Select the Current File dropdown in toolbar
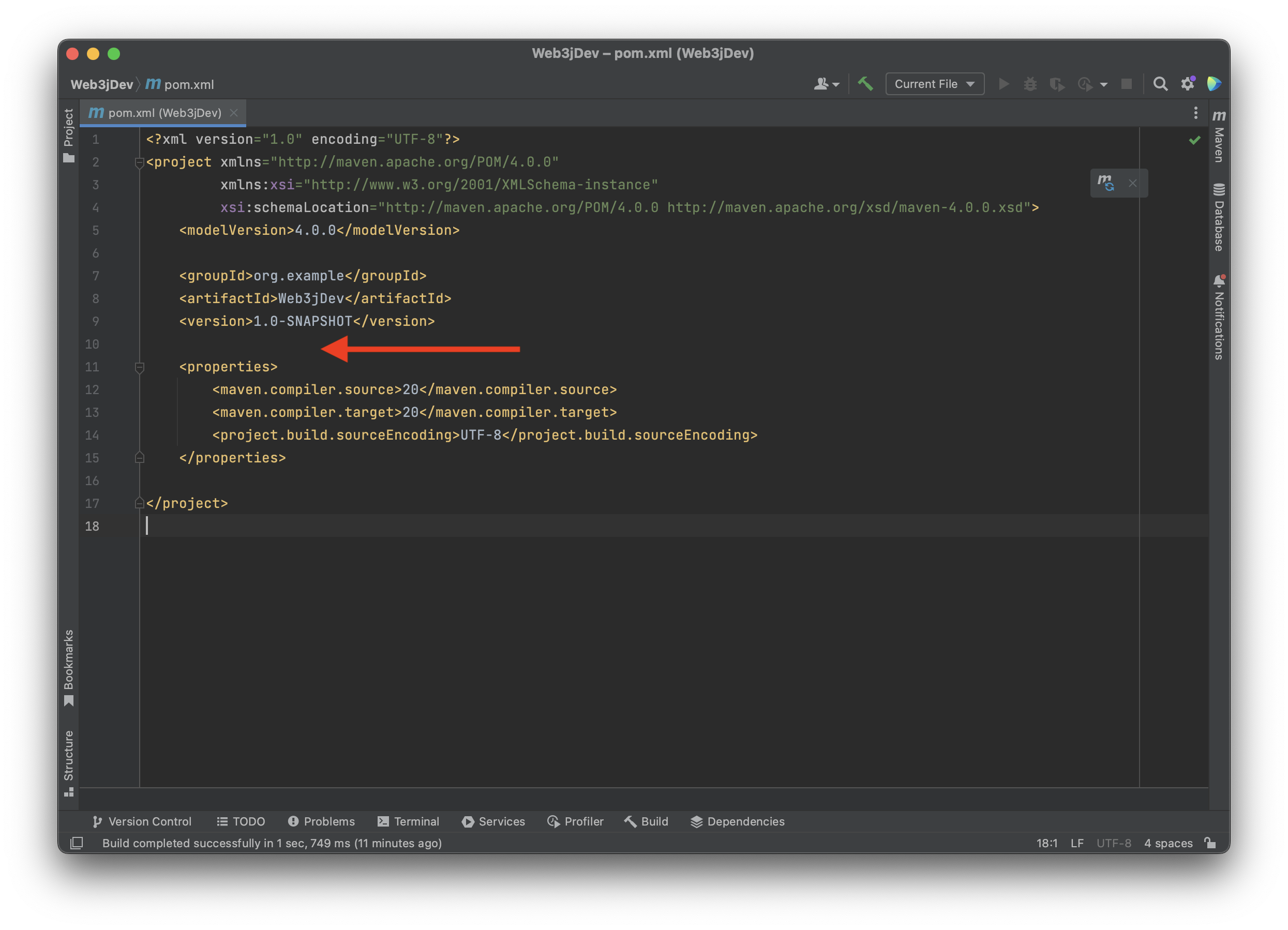The image size is (1288, 930). [x=934, y=84]
